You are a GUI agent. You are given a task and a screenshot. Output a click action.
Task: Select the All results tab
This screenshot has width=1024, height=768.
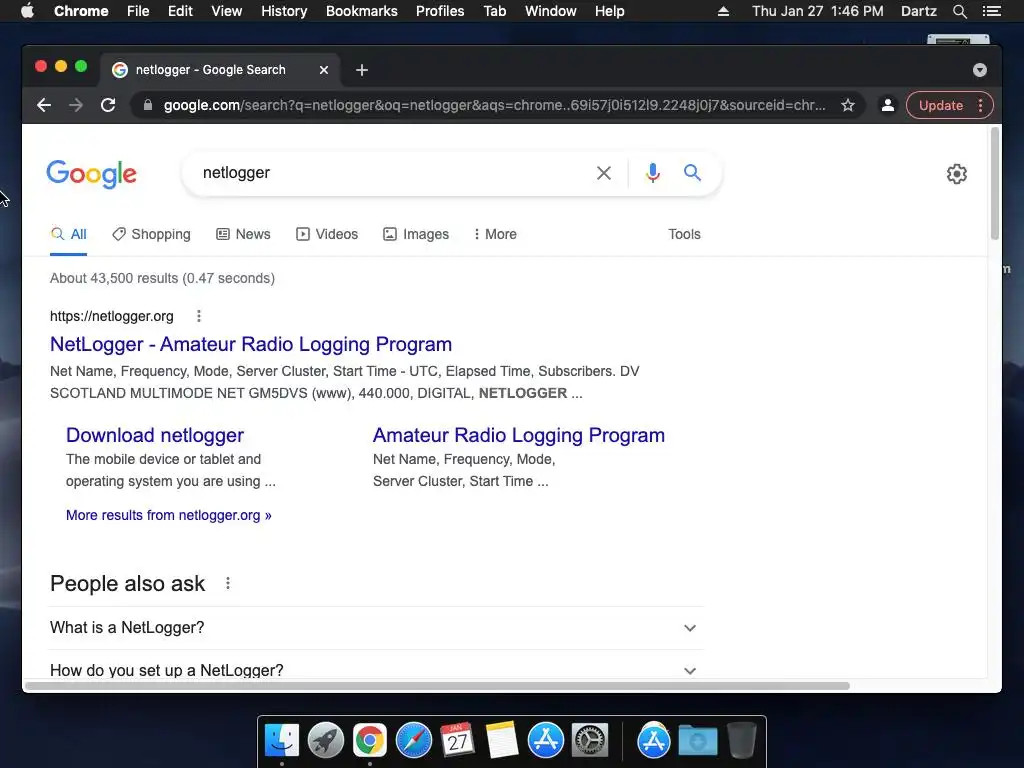click(69, 234)
